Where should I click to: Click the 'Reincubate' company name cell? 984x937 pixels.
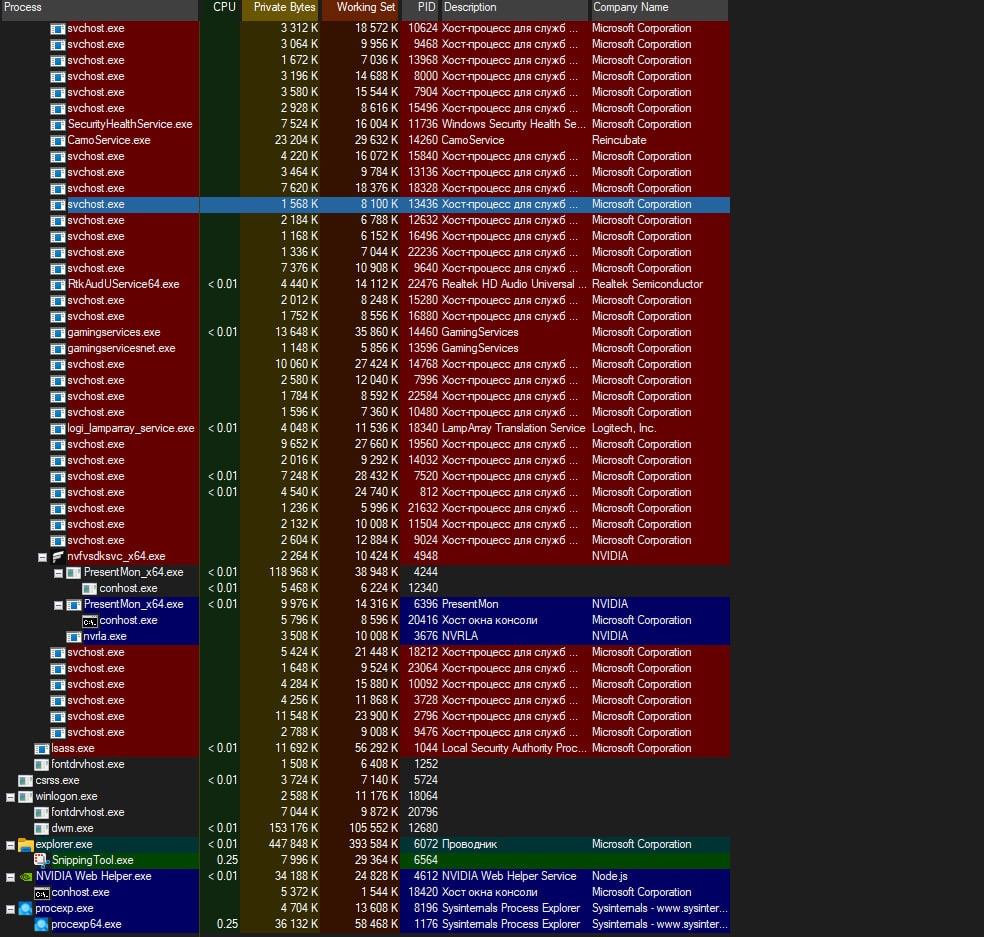tap(619, 140)
